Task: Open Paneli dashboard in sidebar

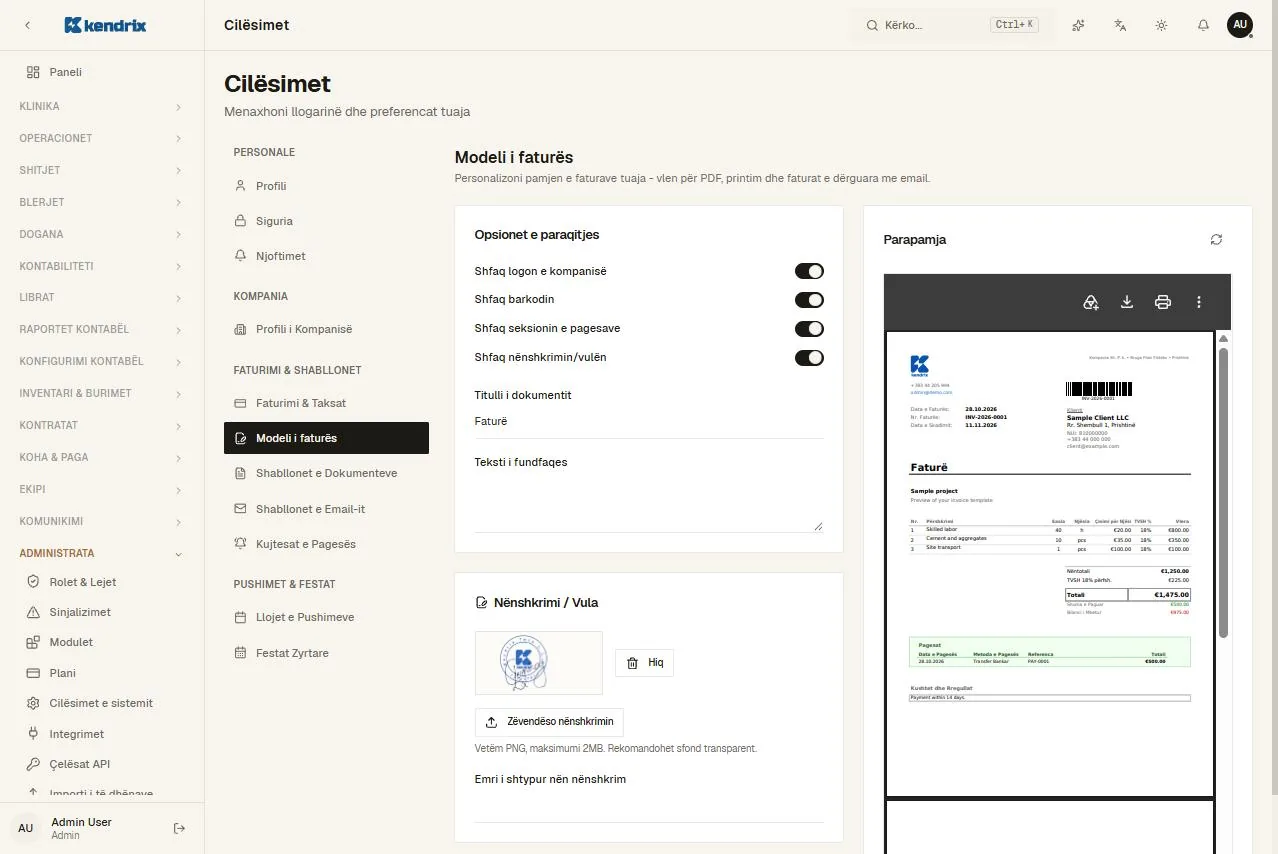Action: [x=102, y=72]
